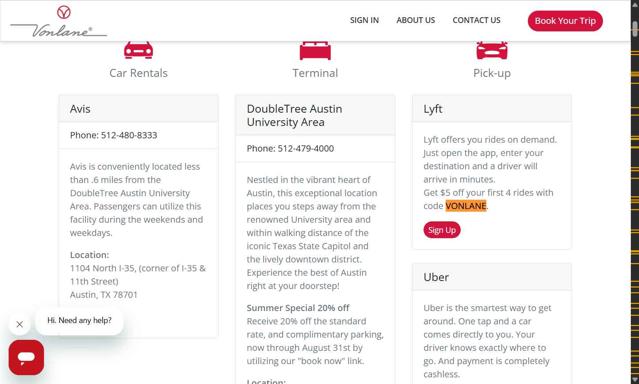Select the Pick-up heading
The width and height of the screenshot is (639, 384).
pyautogui.click(x=492, y=73)
